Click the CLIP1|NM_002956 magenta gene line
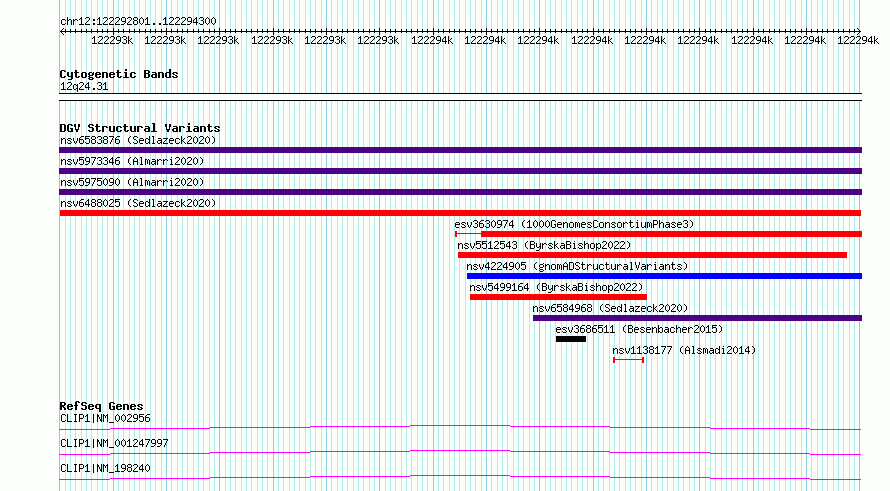The width and height of the screenshot is (890, 491). pyautogui.click(x=460, y=427)
